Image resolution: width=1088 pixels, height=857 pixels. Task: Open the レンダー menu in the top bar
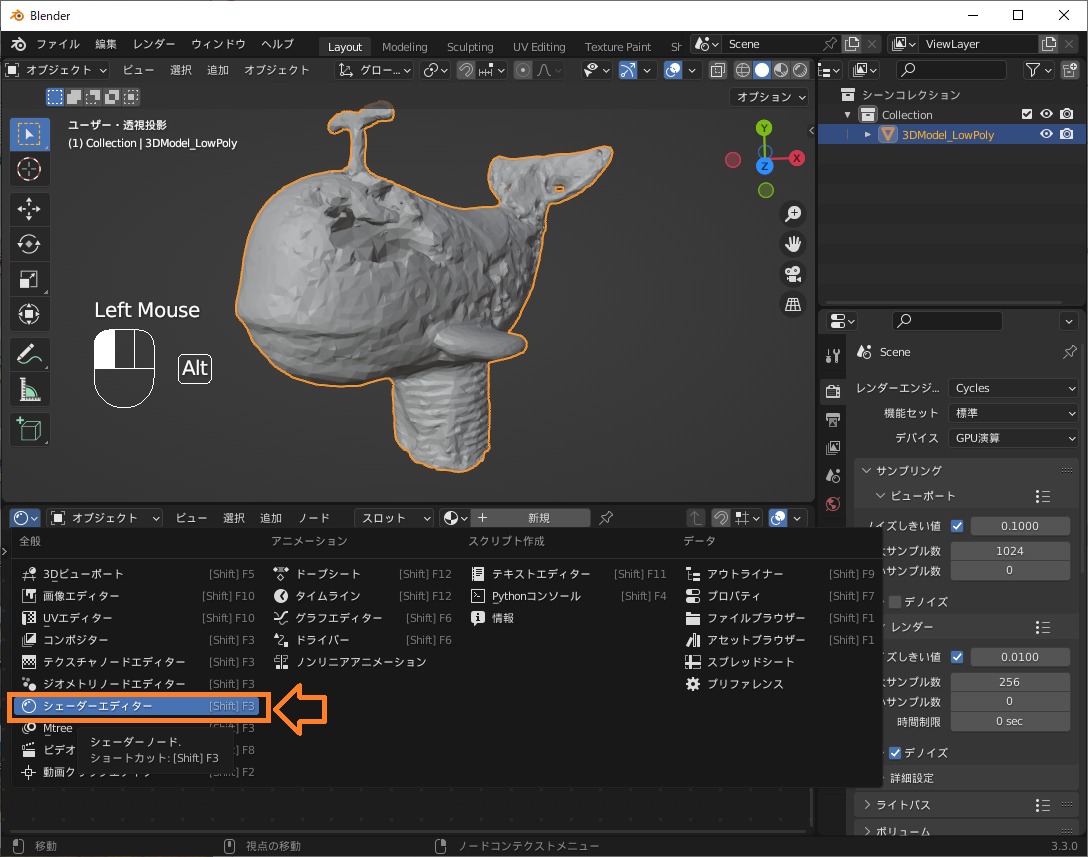pos(154,43)
